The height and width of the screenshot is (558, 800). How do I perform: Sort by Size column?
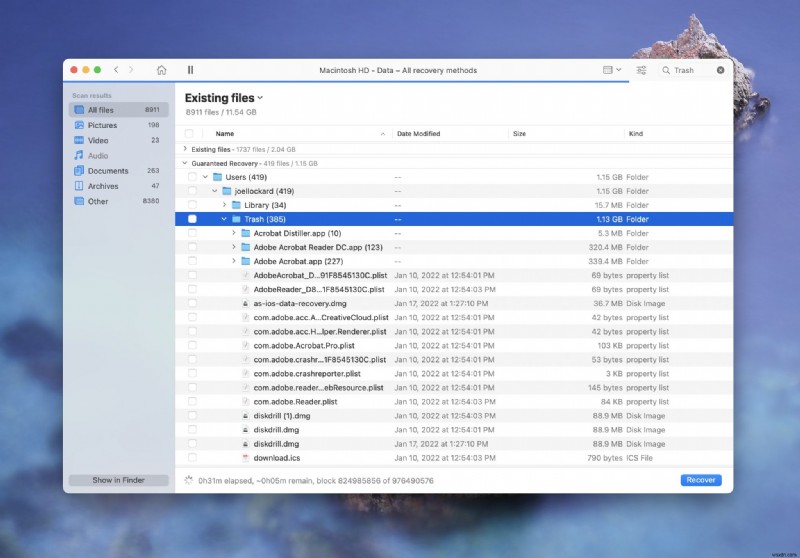(x=519, y=134)
